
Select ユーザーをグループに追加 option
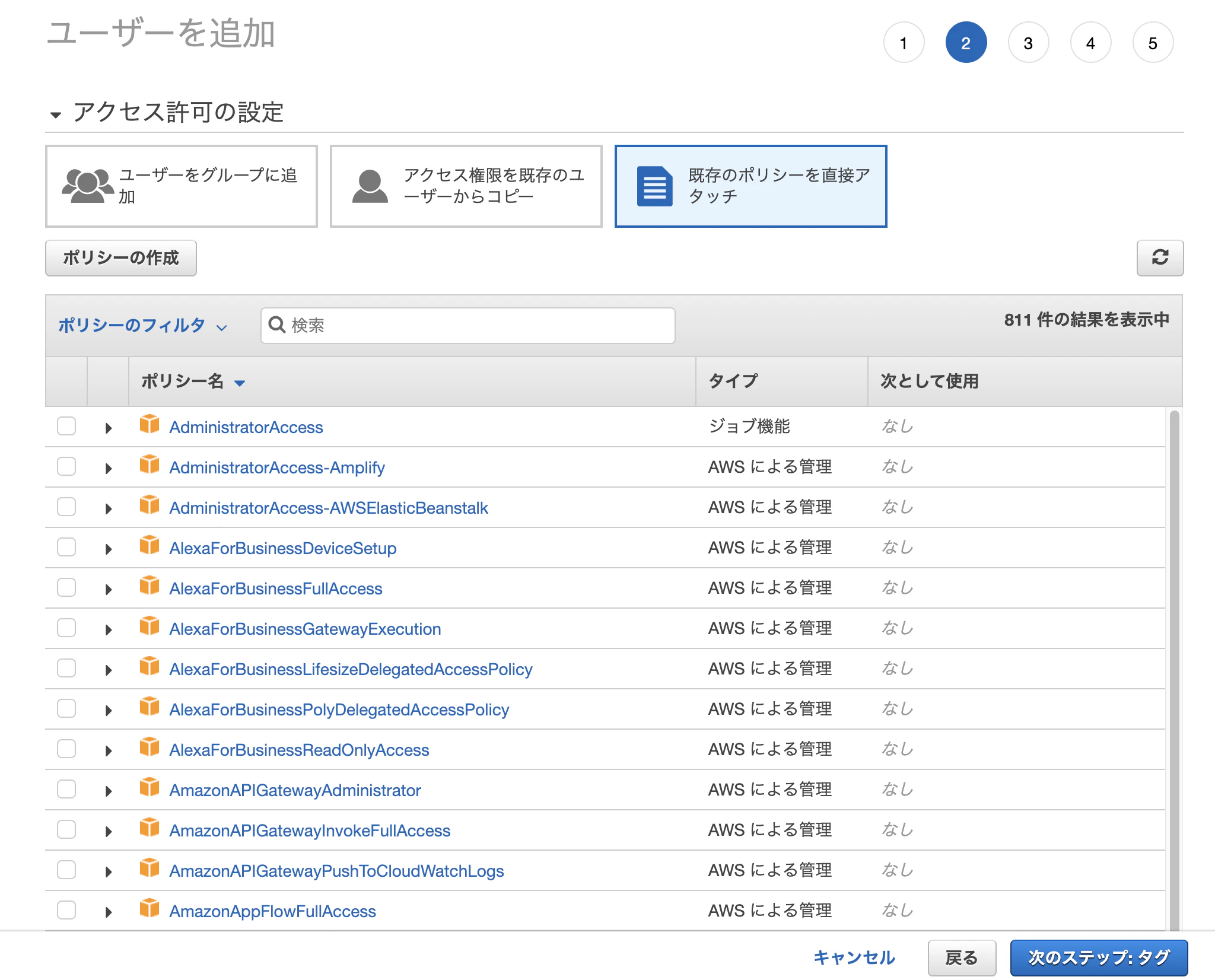tap(182, 186)
